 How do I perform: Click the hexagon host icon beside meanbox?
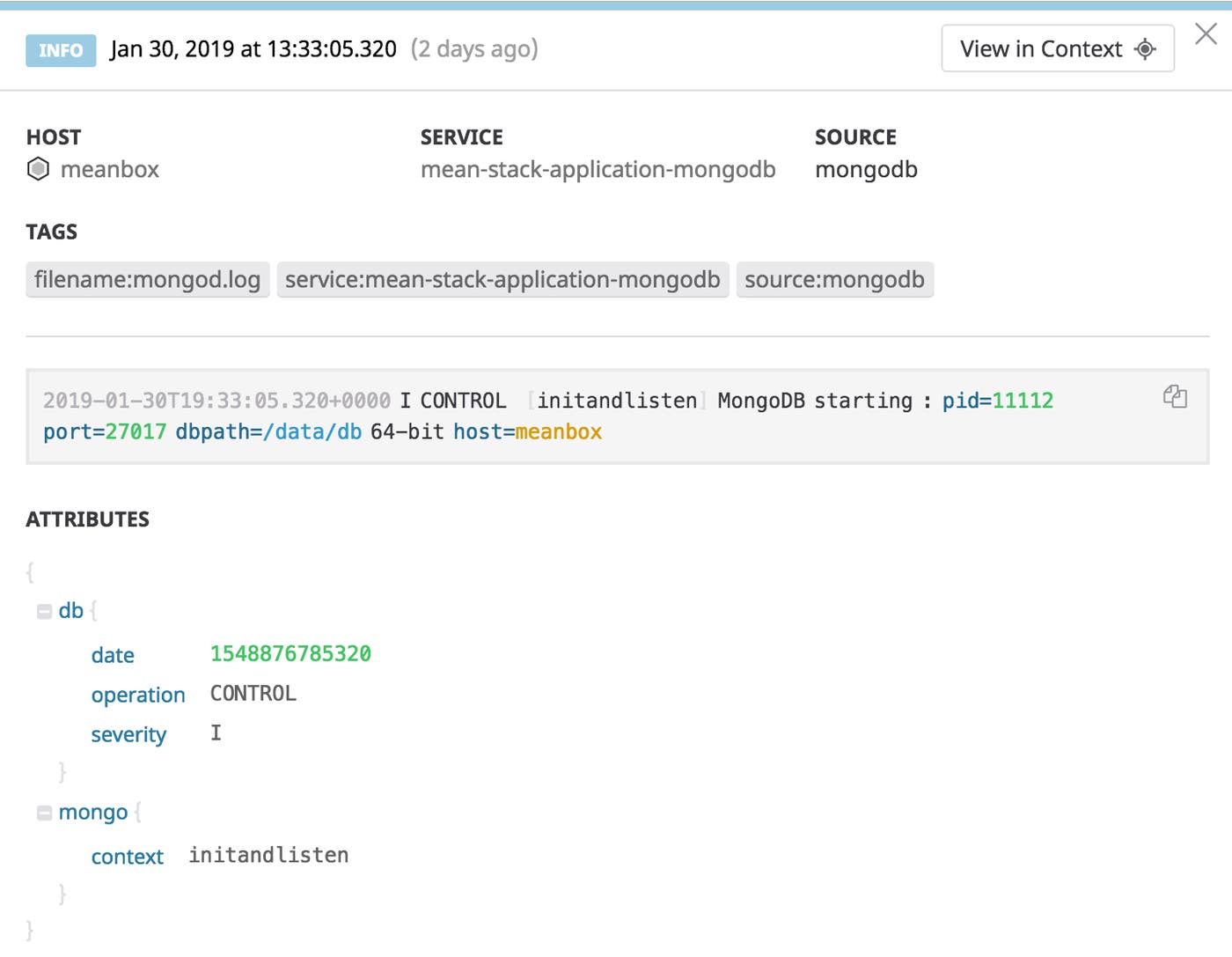coord(37,168)
